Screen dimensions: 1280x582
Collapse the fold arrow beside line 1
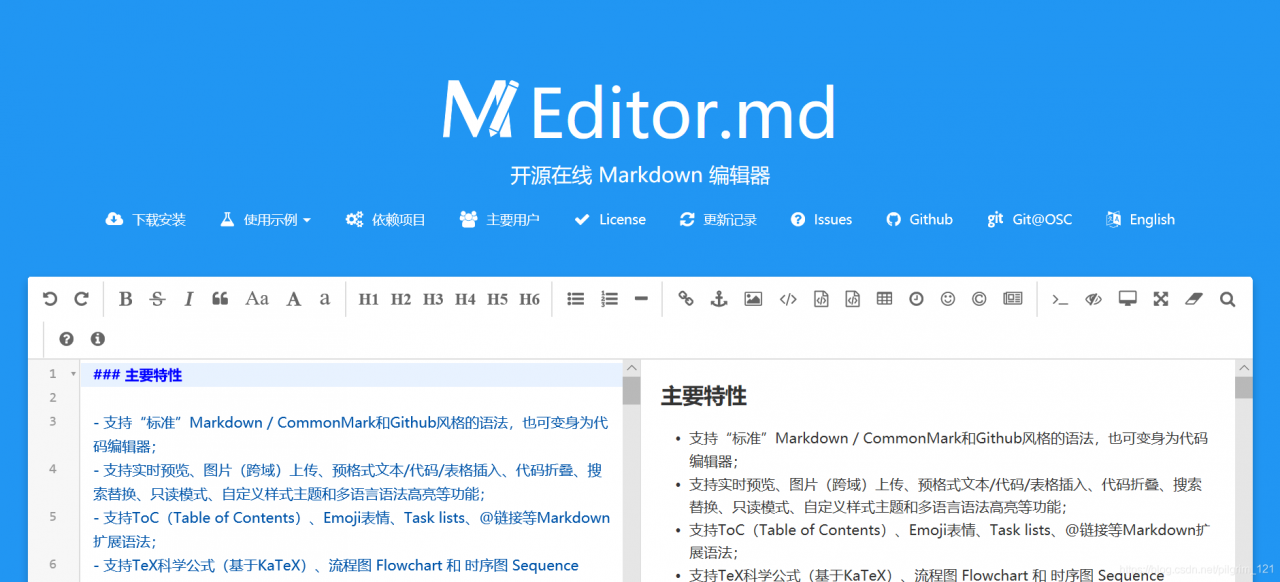(73, 374)
